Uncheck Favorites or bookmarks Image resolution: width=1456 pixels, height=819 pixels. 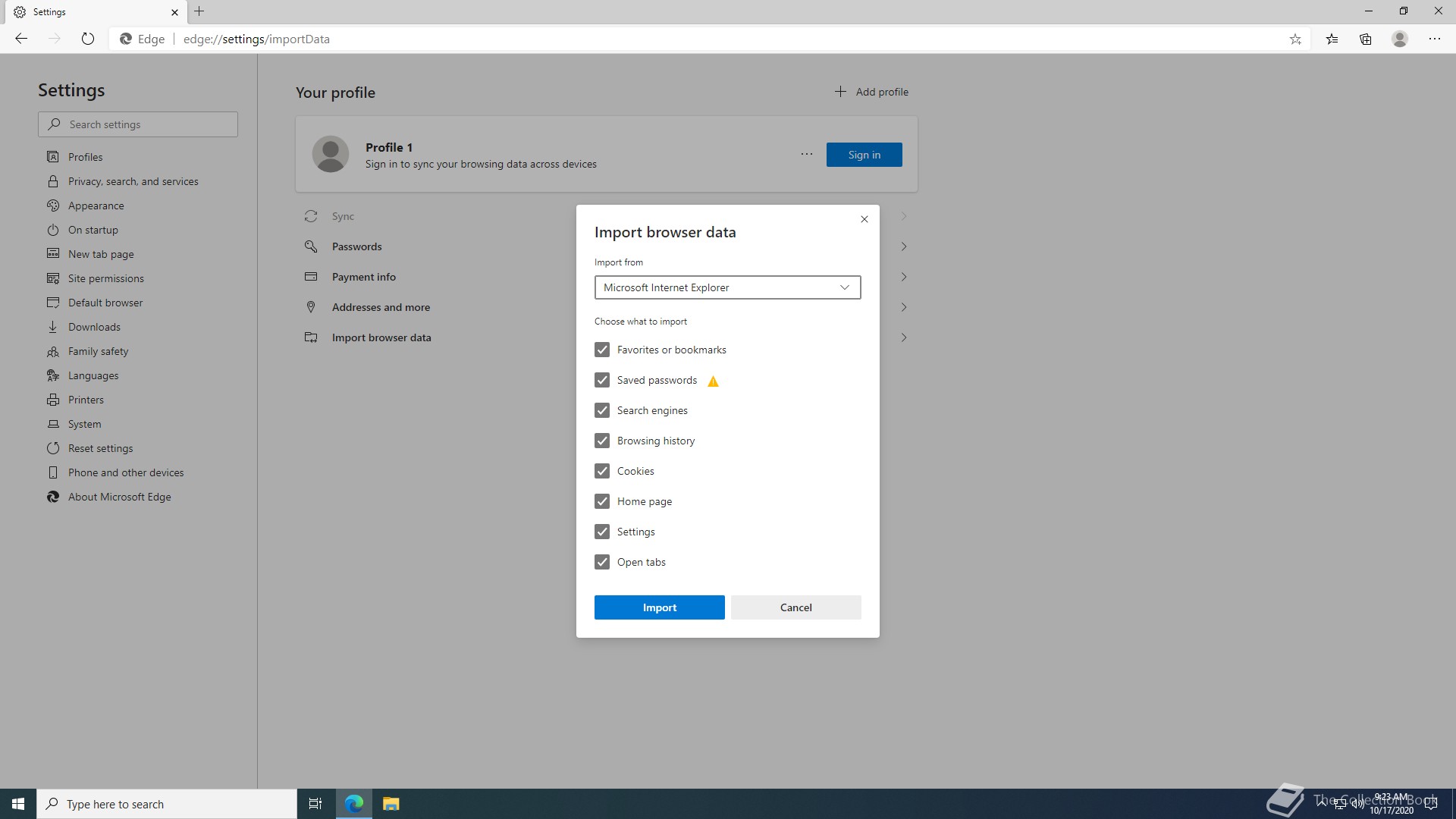click(x=602, y=350)
